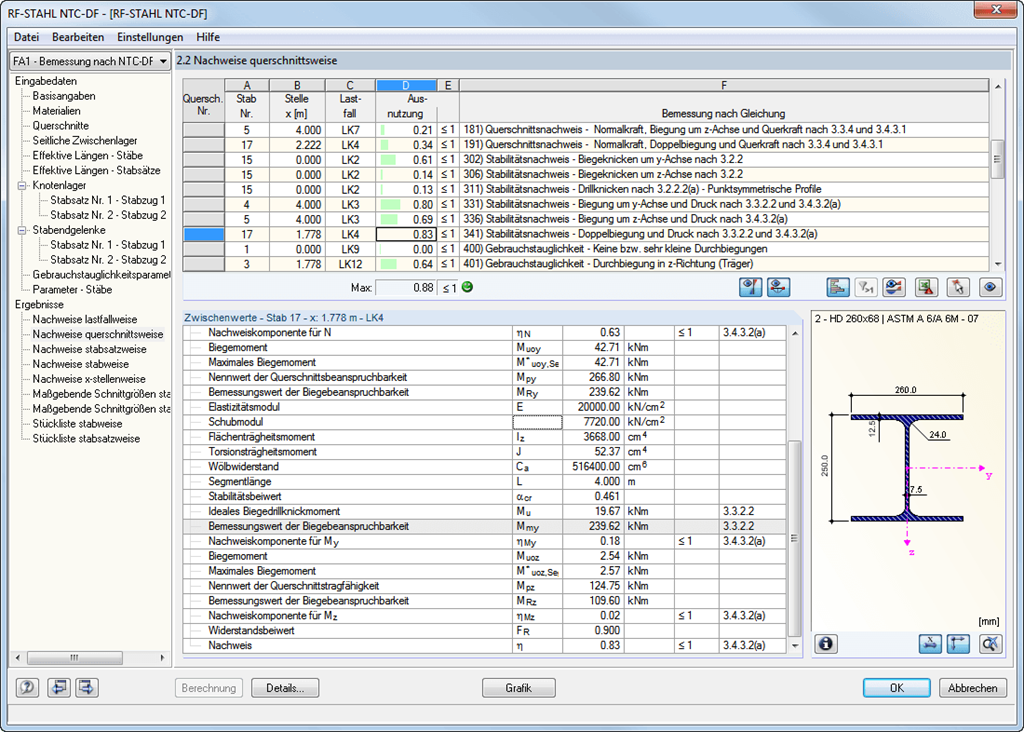The image size is (1024, 732).
Task: Open the Hilfe menu
Action: 208,37
